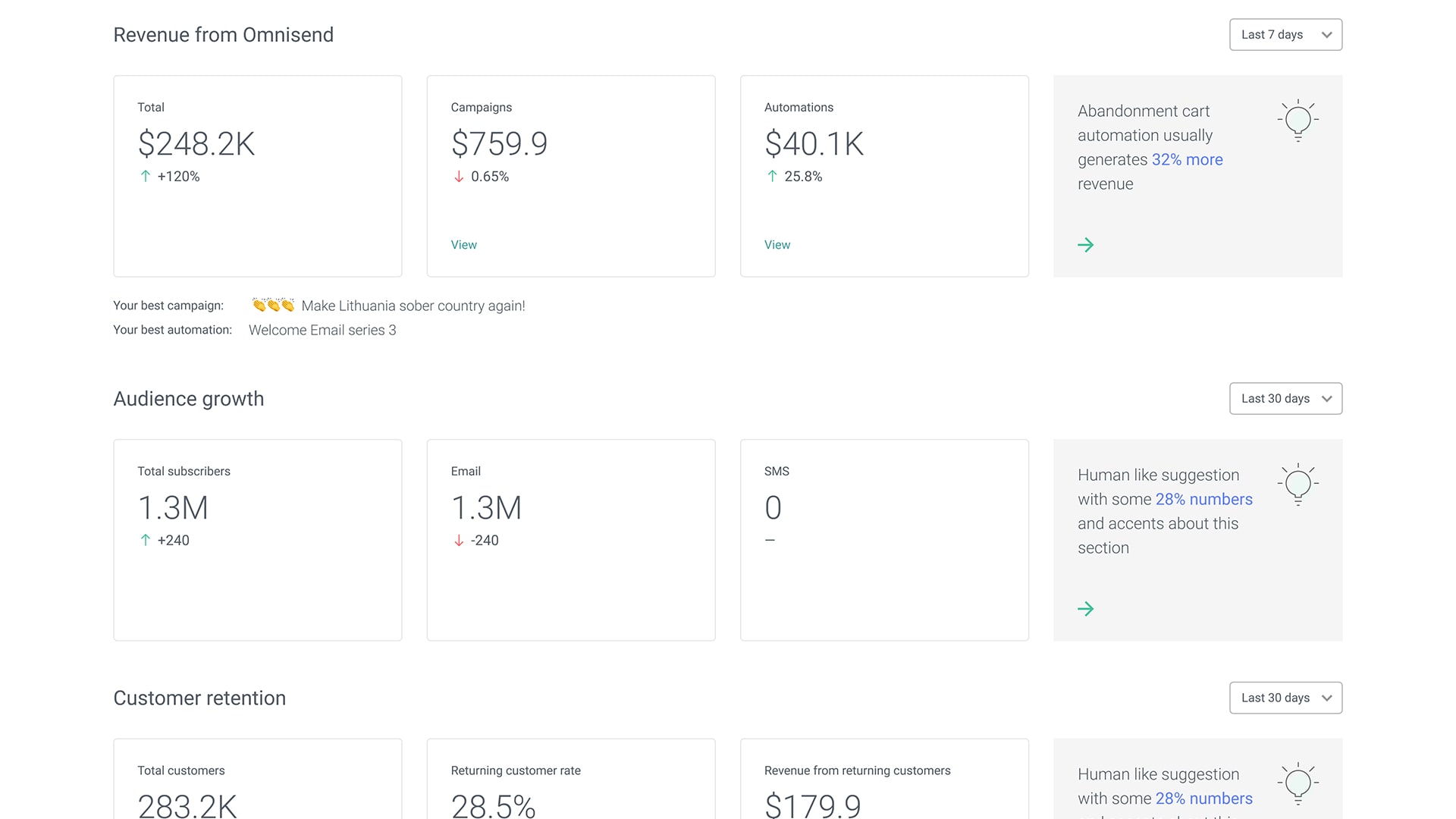This screenshot has width=1456, height=819.
Task: Click the green up arrow next to +240
Action: pos(145,540)
